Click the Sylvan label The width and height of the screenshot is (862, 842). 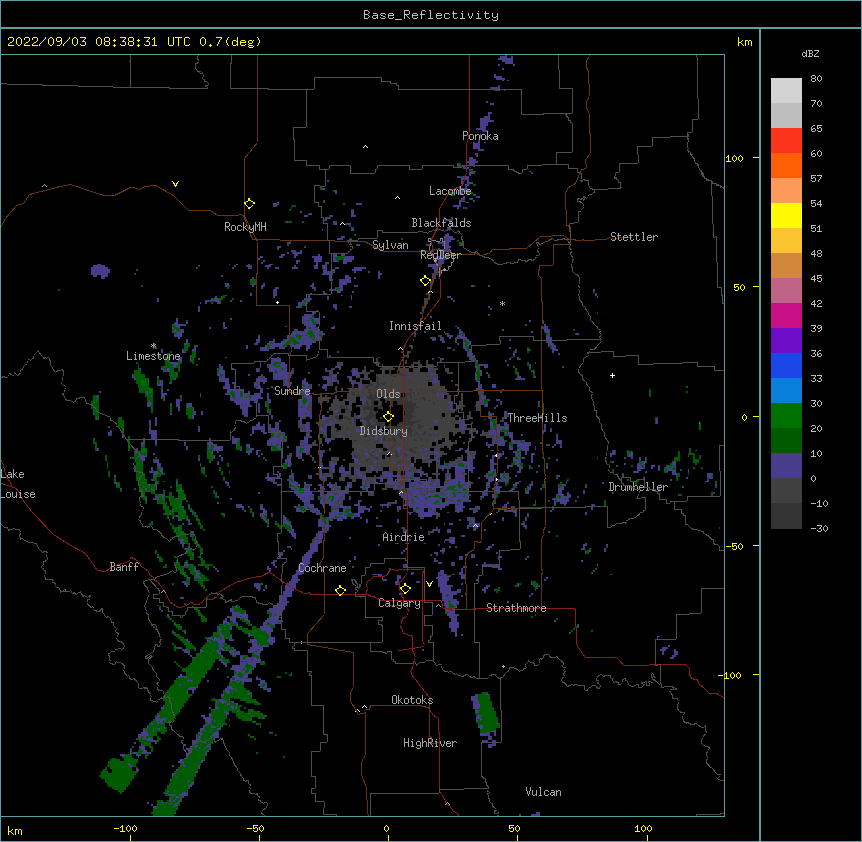pos(390,245)
